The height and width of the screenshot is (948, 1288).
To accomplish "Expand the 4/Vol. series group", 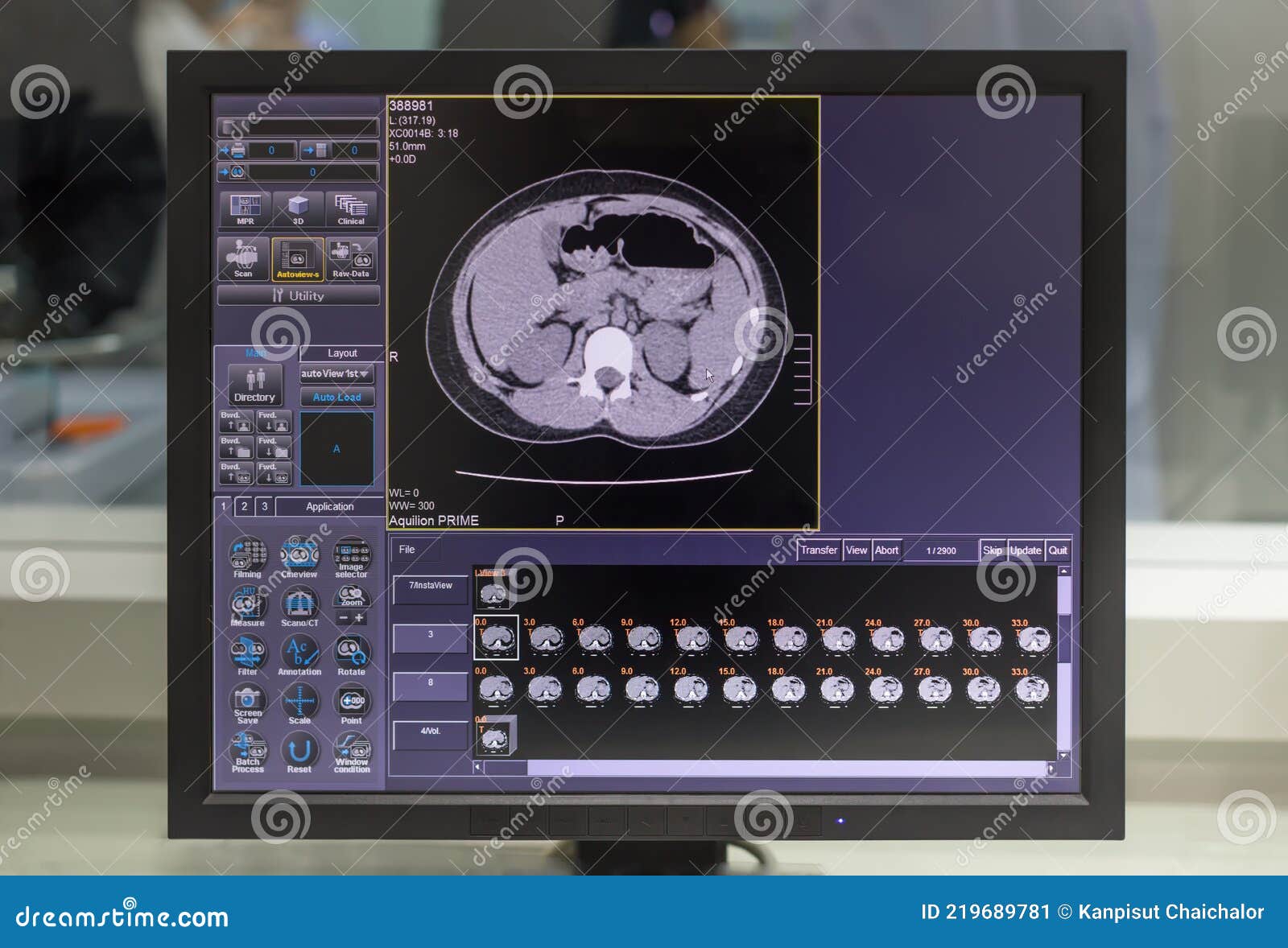I will tap(429, 731).
